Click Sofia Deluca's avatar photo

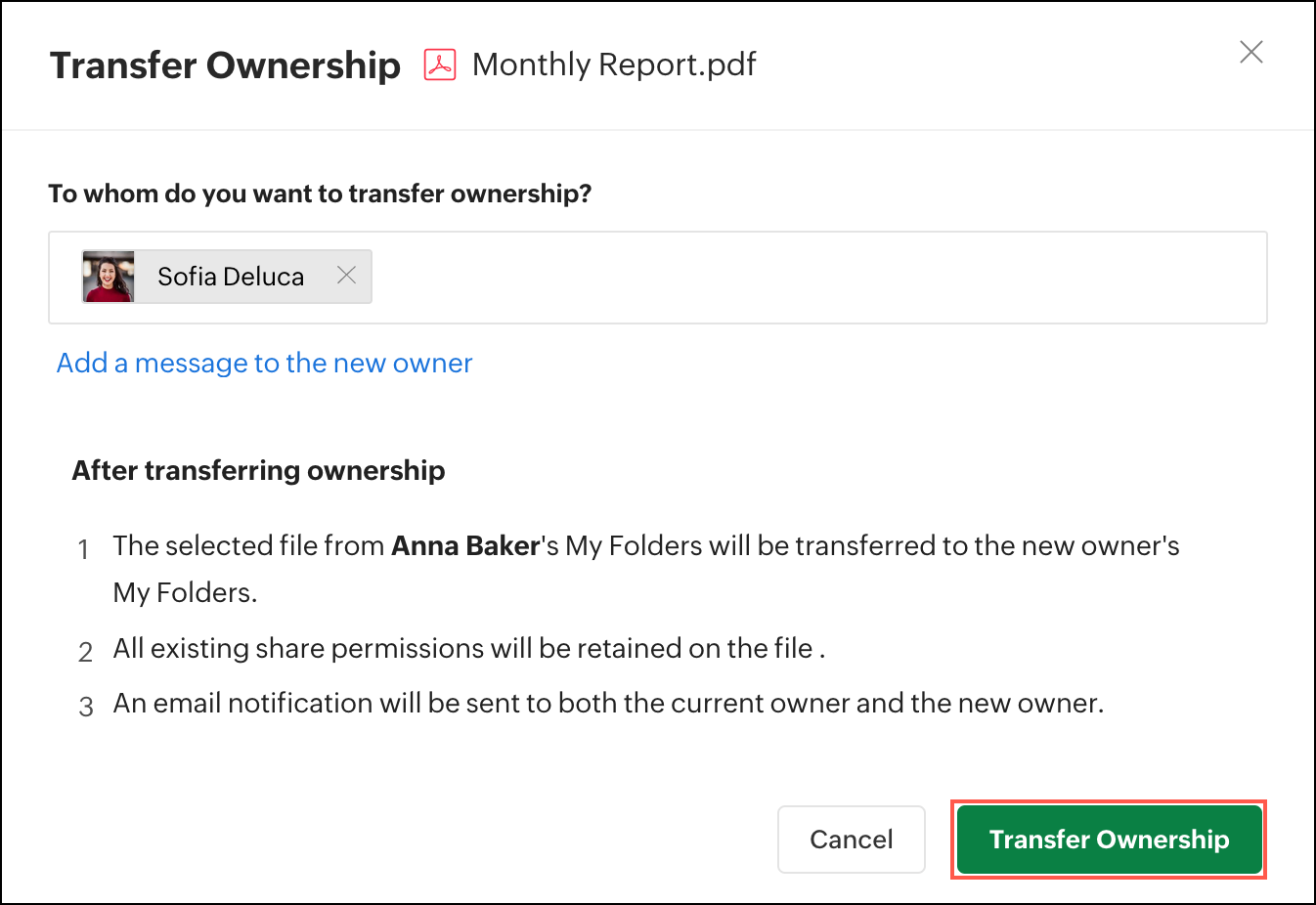pyautogui.click(x=109, y=277)
